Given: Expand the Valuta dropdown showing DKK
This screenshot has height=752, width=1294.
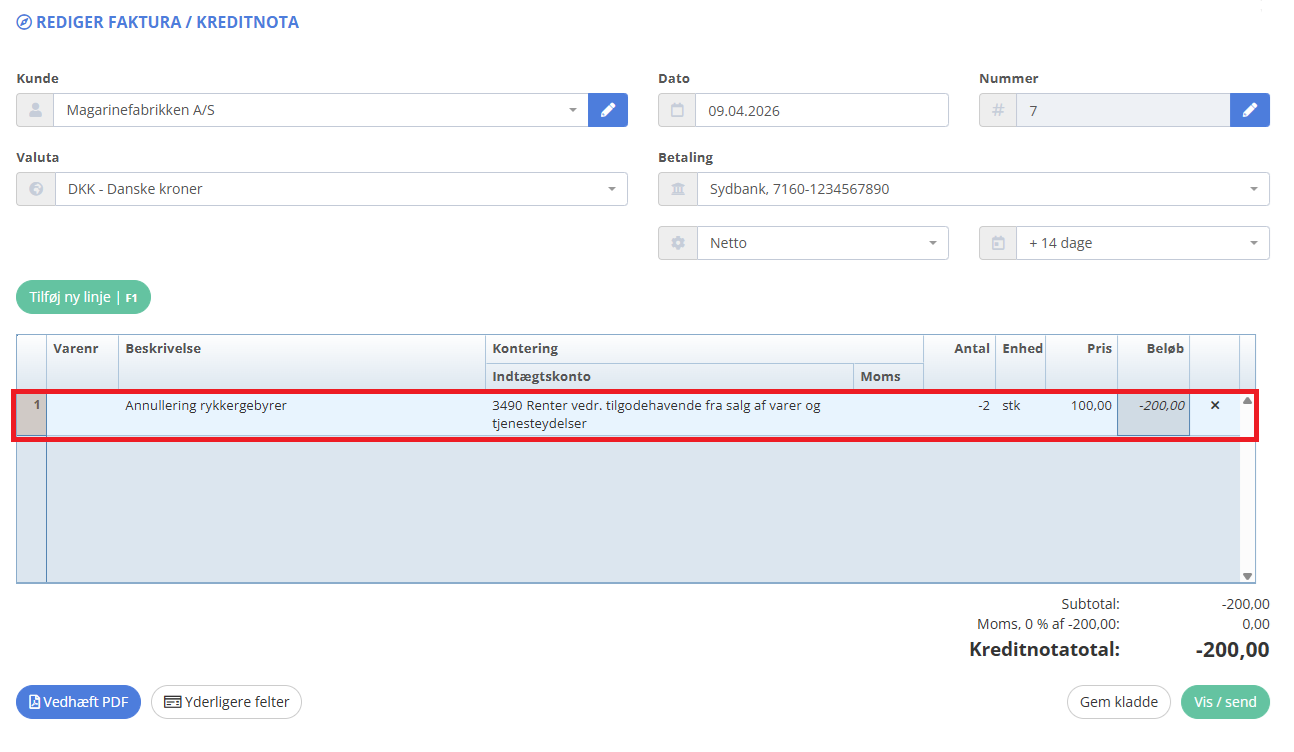Looking at the screenshot, I should 340,189.
